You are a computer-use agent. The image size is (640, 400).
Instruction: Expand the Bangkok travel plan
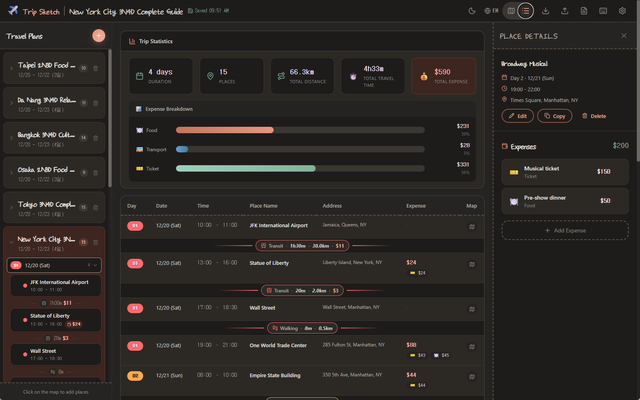pos(11,136)
